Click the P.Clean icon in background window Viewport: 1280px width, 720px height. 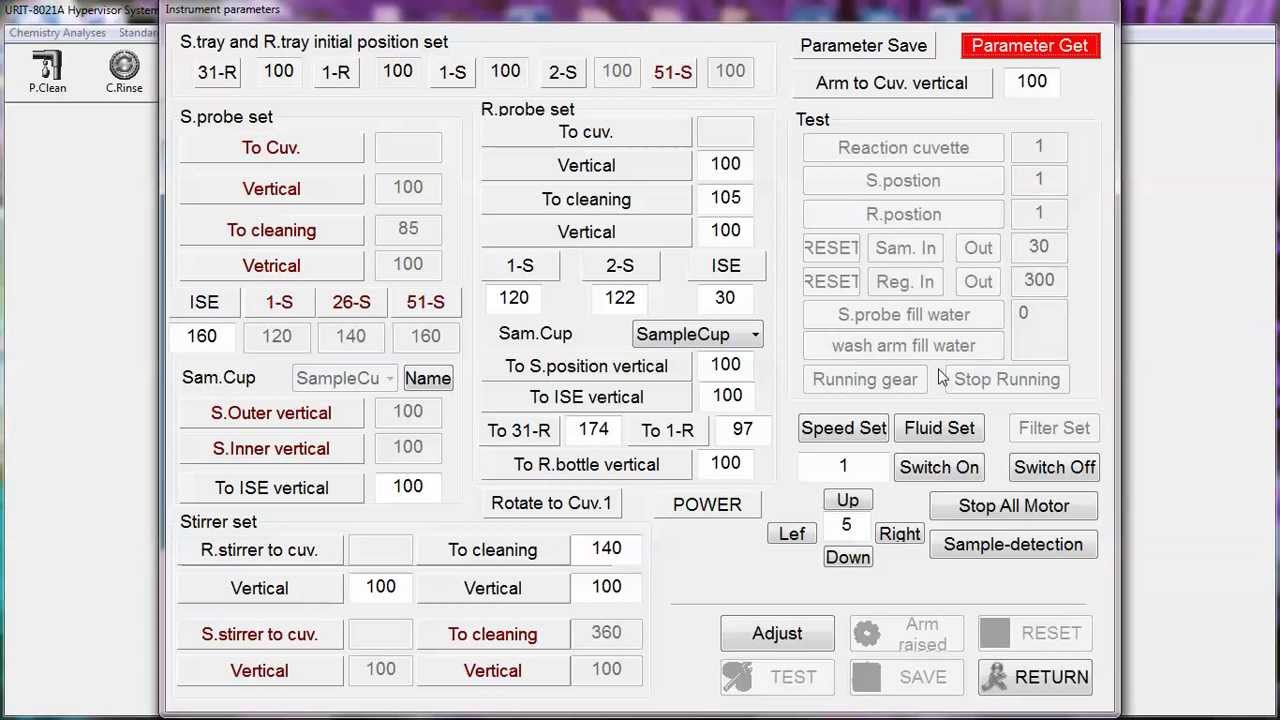(x=47, y=72)
